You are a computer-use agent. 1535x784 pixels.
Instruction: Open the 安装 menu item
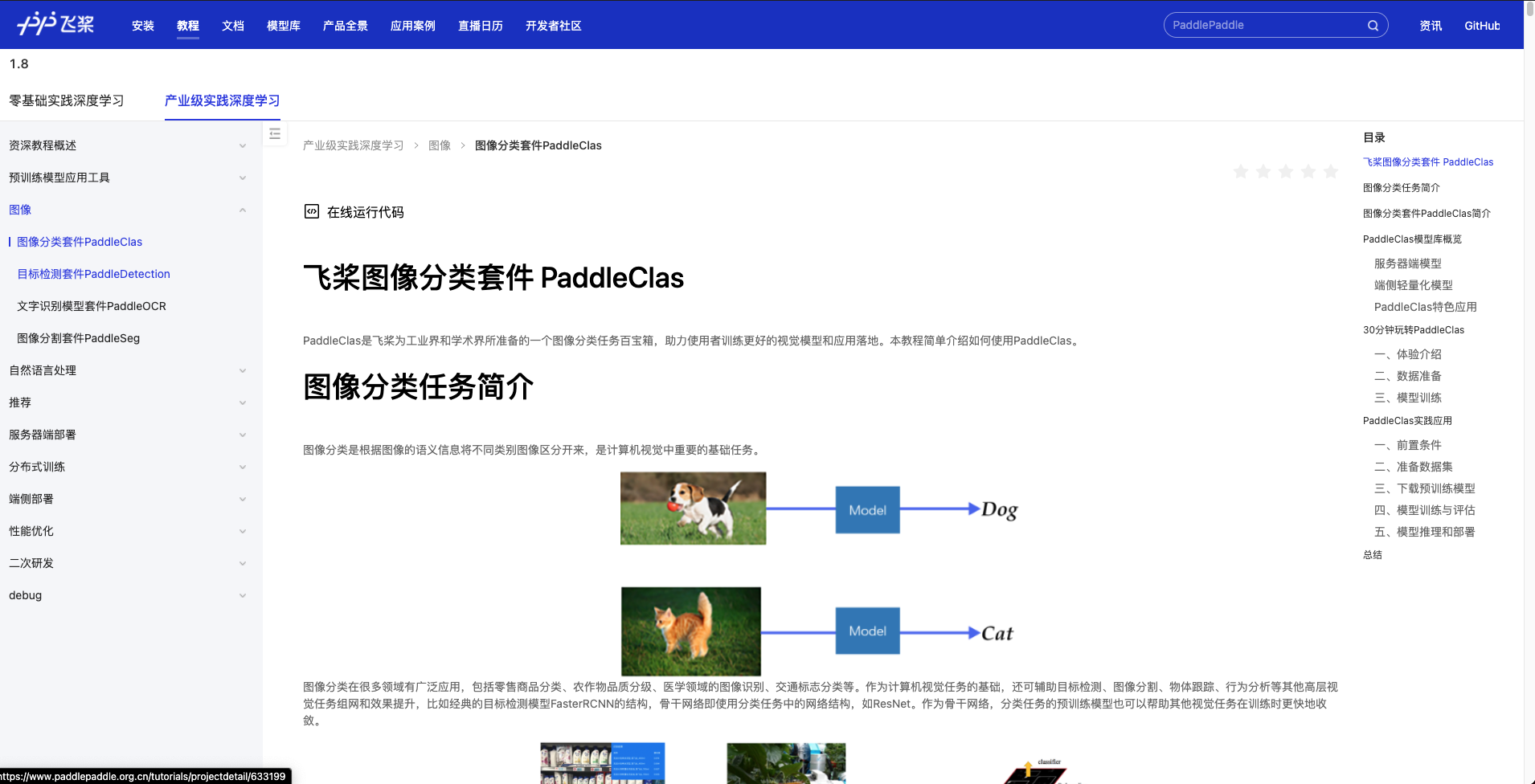(x=143, y=26)
